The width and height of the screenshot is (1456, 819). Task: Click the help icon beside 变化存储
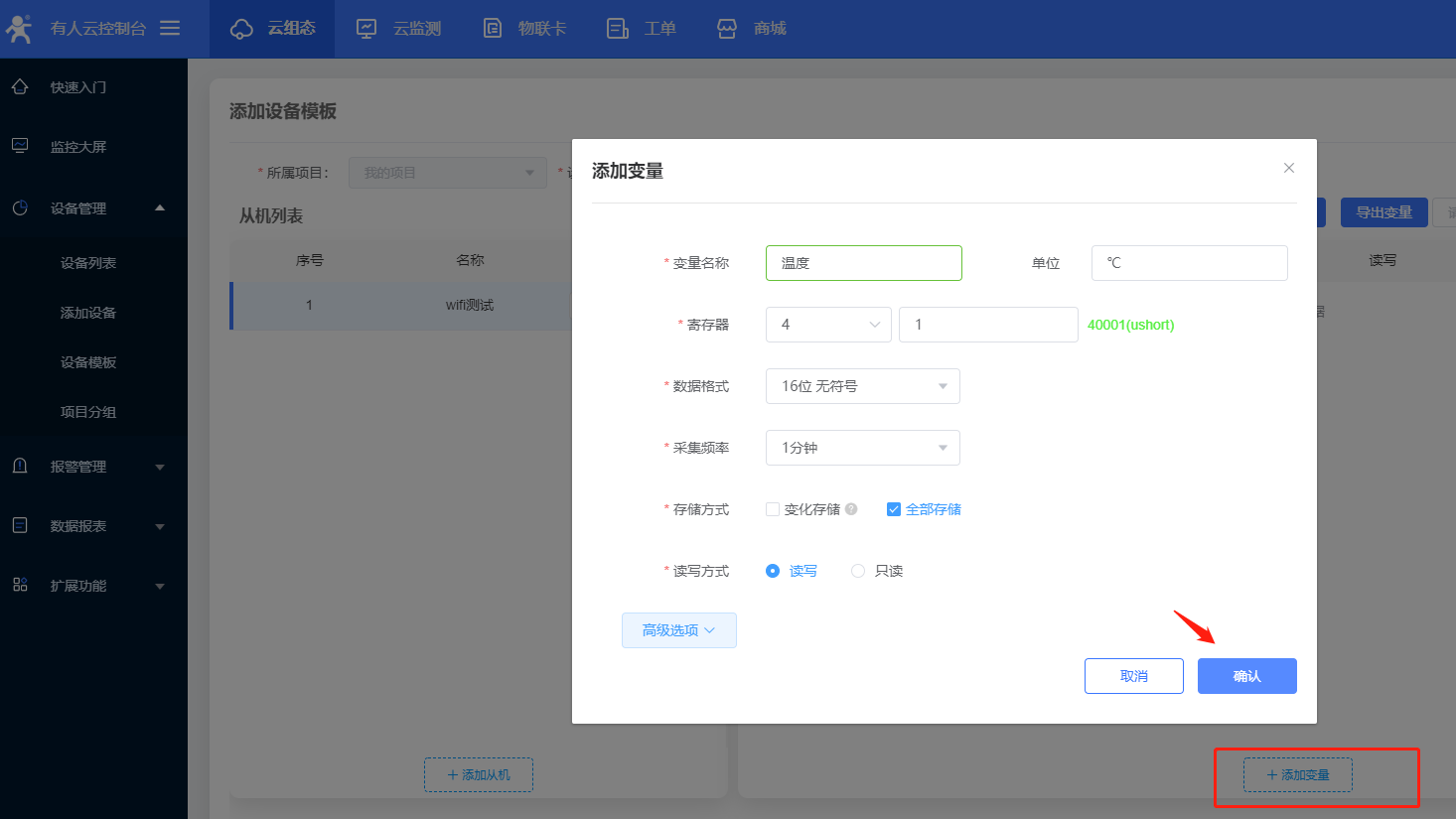[x=851, y=509]
